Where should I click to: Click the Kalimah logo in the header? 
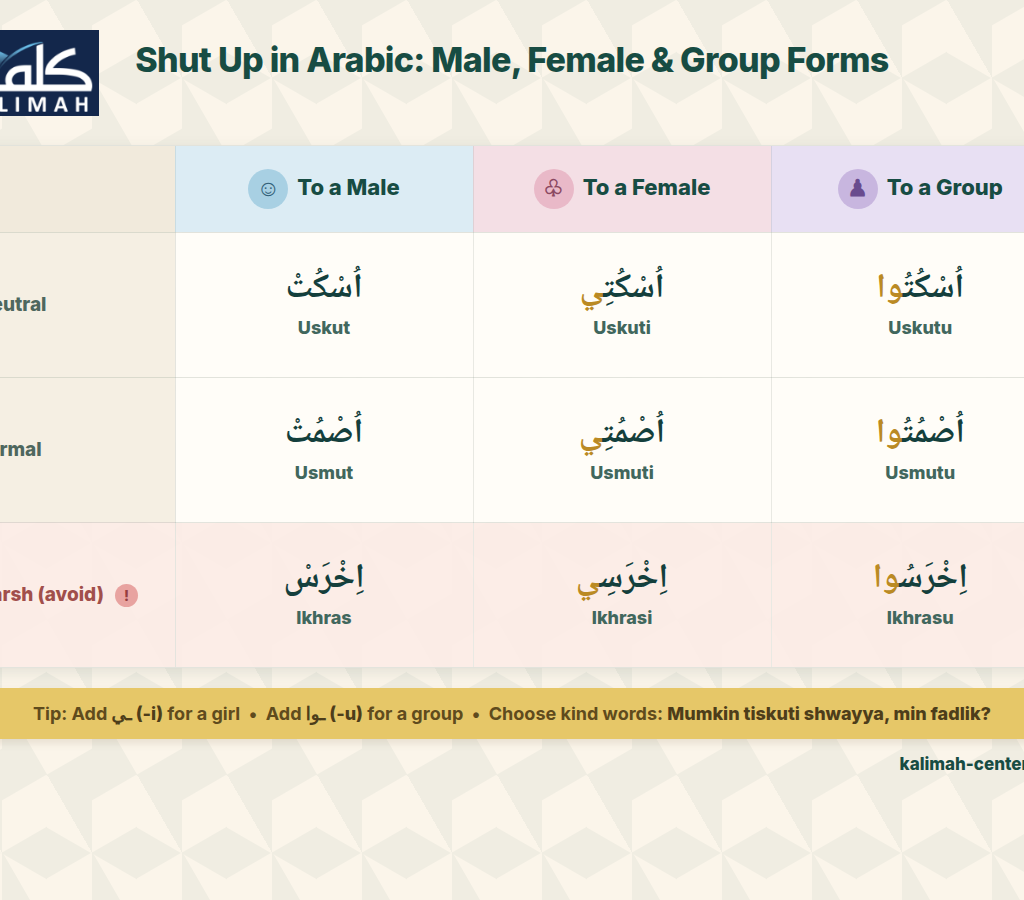49,73
